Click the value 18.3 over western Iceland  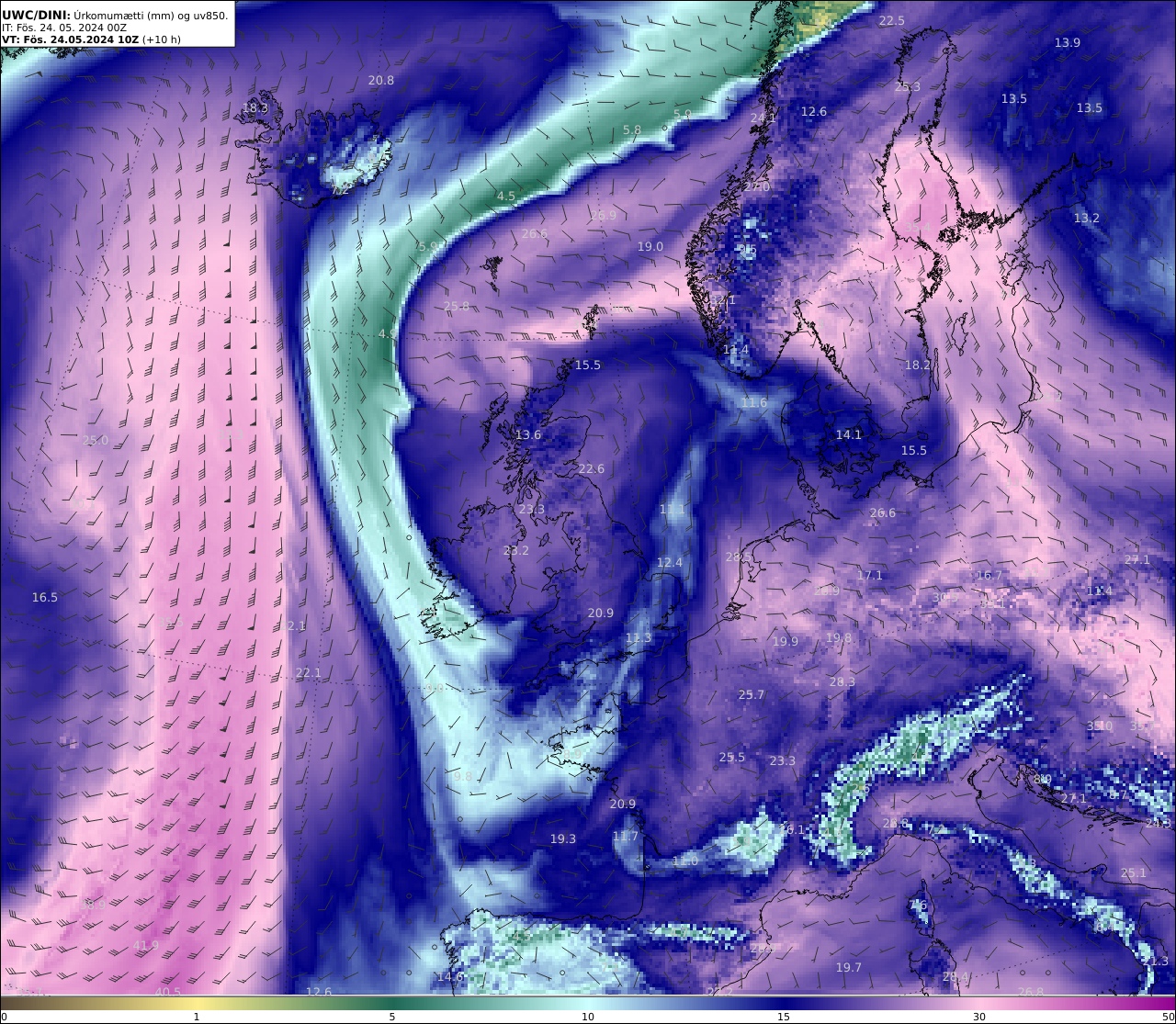click(255, 108)
